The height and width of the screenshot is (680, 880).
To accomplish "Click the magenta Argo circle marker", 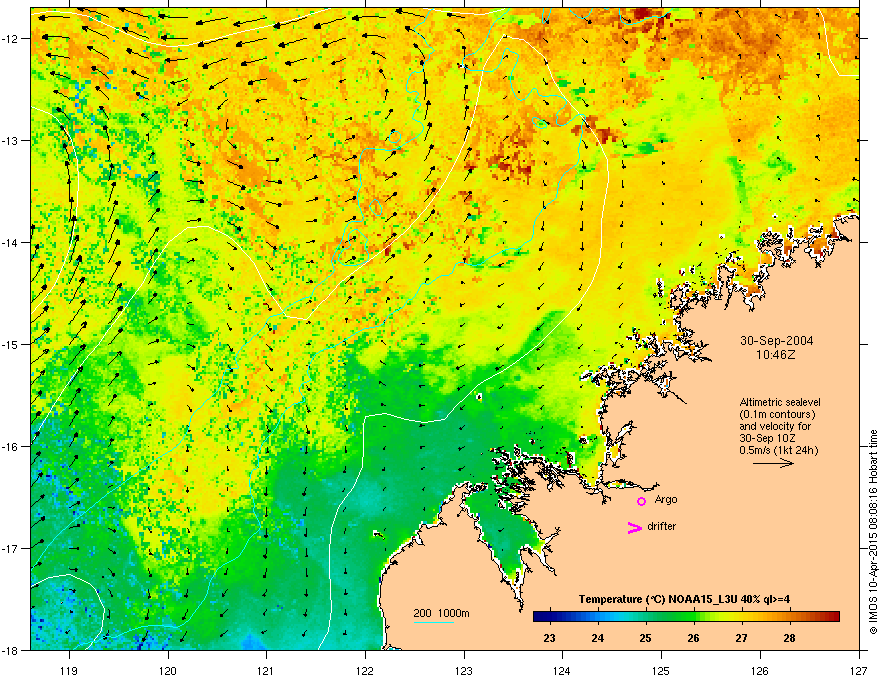I will pos(641,501).
